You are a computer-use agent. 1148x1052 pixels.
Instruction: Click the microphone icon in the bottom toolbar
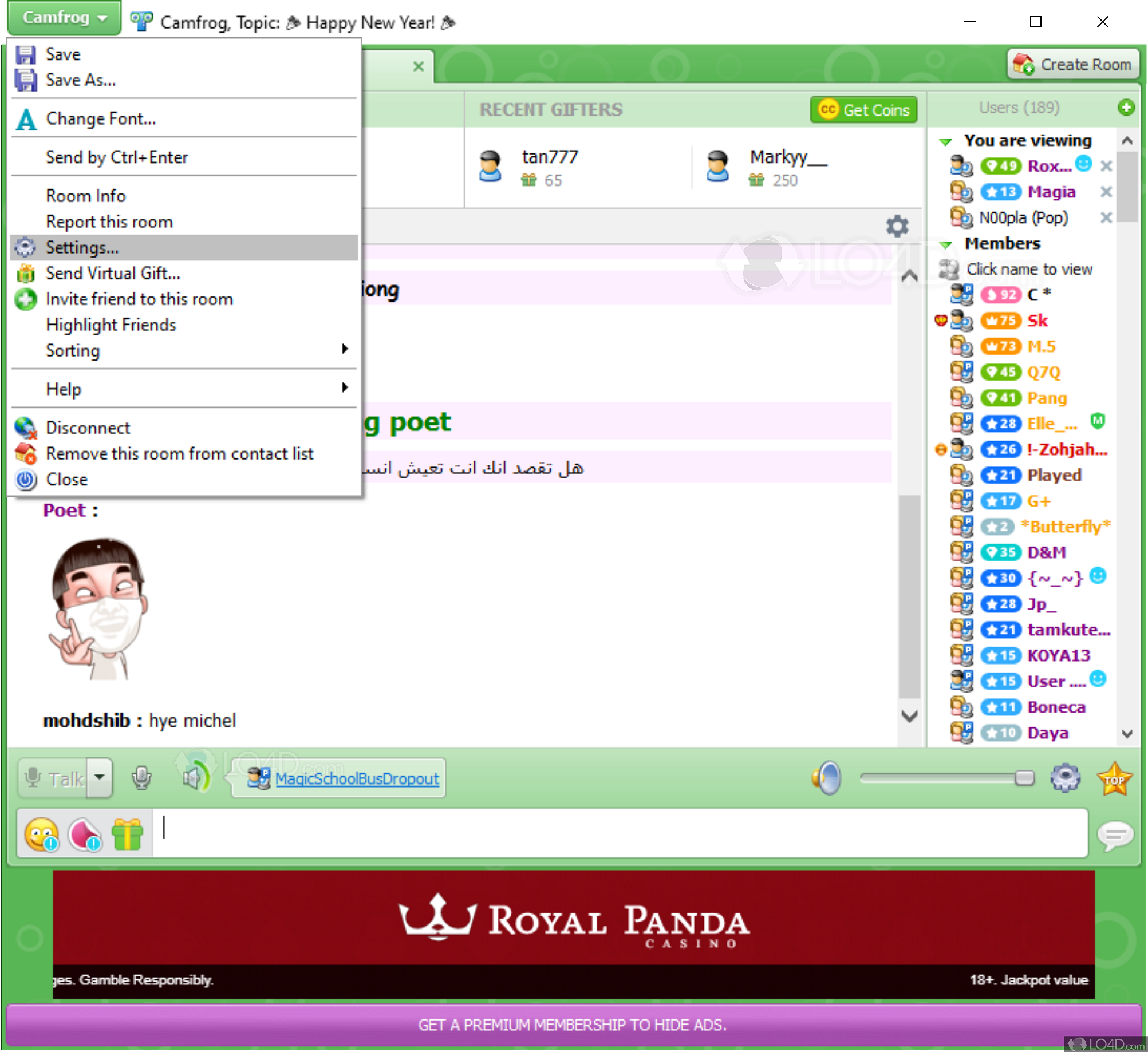[x=141, y=778]
